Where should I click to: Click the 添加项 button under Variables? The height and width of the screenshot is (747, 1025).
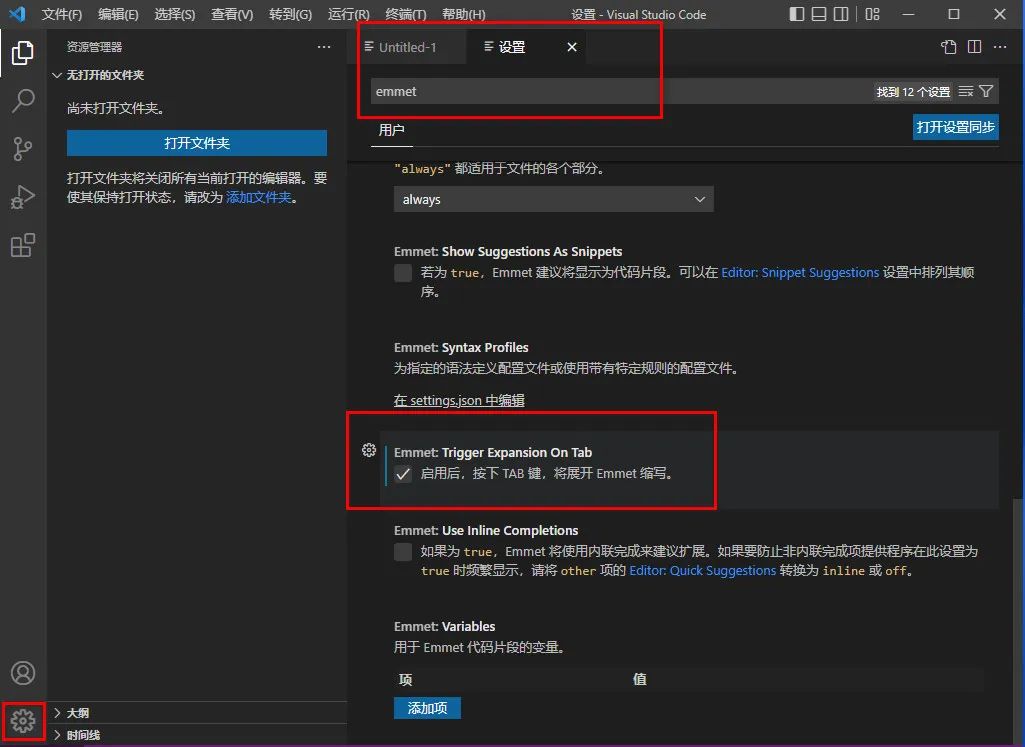point(428,708)
